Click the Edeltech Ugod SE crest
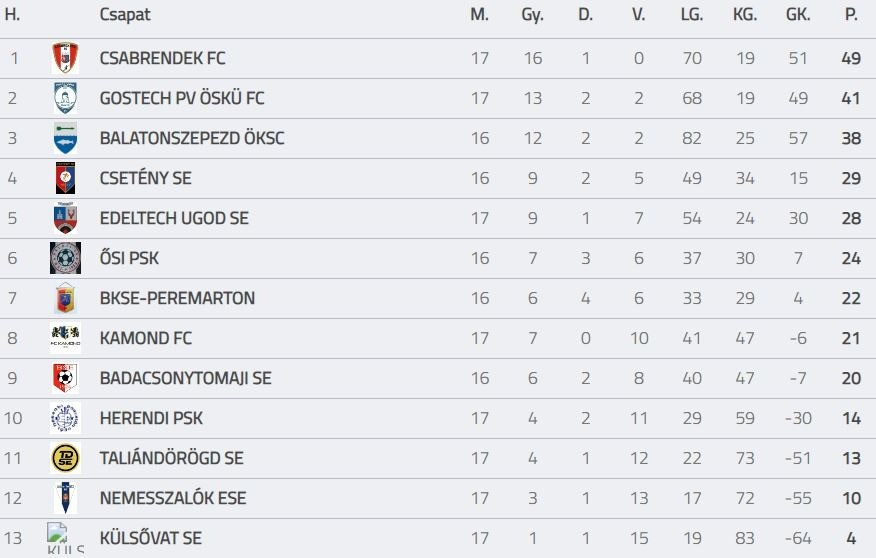Image resolution: width=876 pixels, height=558 pixels. click(65, 218)
